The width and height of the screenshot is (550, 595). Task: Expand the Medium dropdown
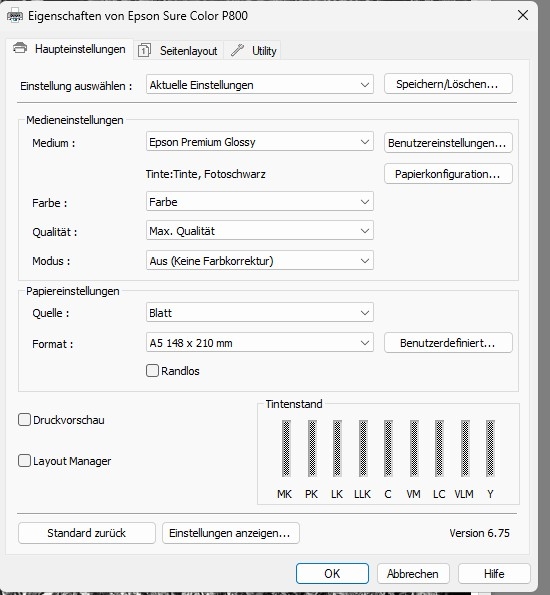pyautogui.click(x=260, y=142)
